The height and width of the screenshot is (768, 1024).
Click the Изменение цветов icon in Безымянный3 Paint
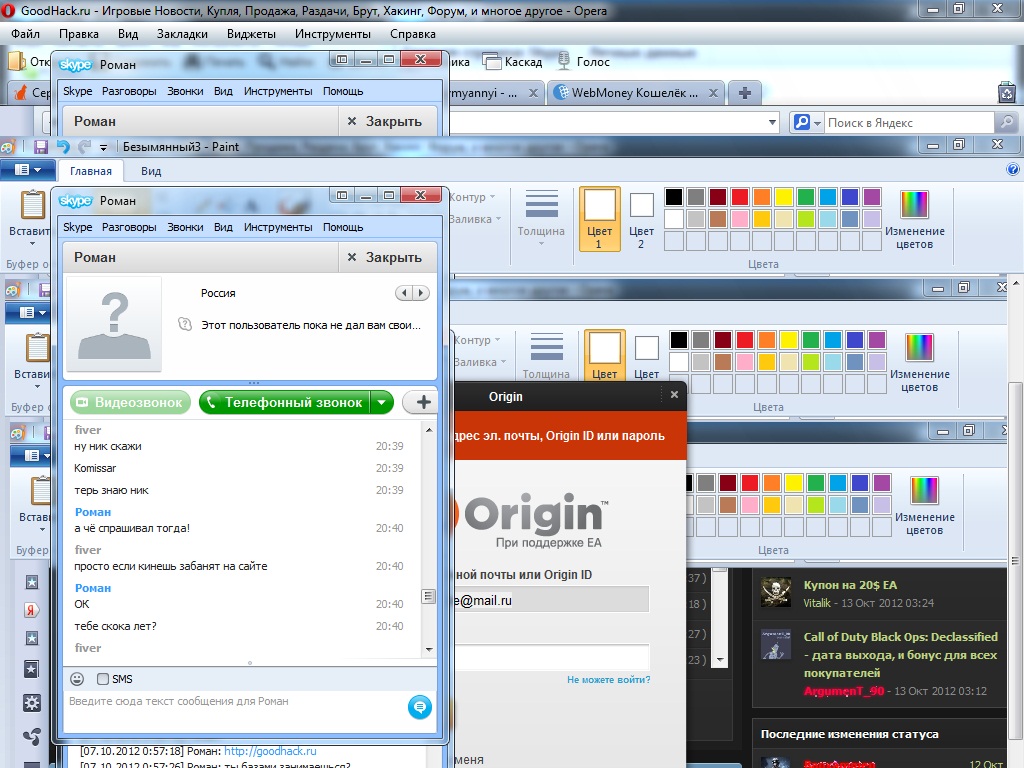(914, 204)
